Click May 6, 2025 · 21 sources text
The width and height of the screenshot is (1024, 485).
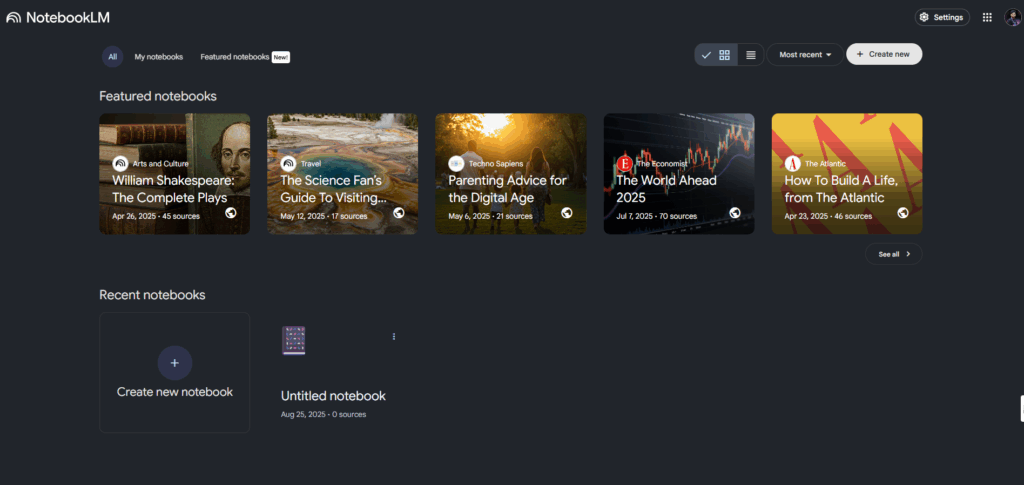pos(490,216)
